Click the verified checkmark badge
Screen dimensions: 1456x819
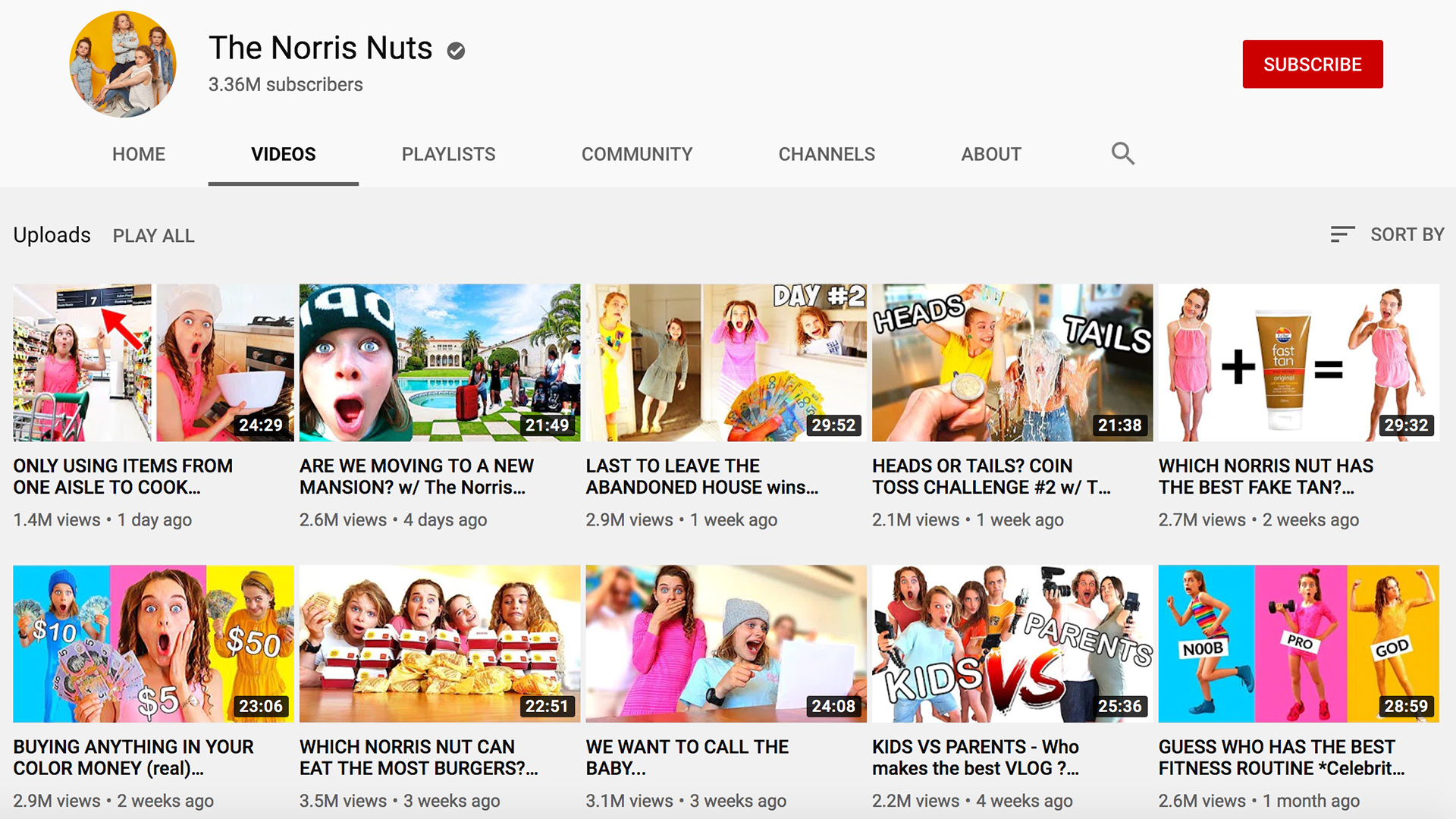(x=456, y=51)
